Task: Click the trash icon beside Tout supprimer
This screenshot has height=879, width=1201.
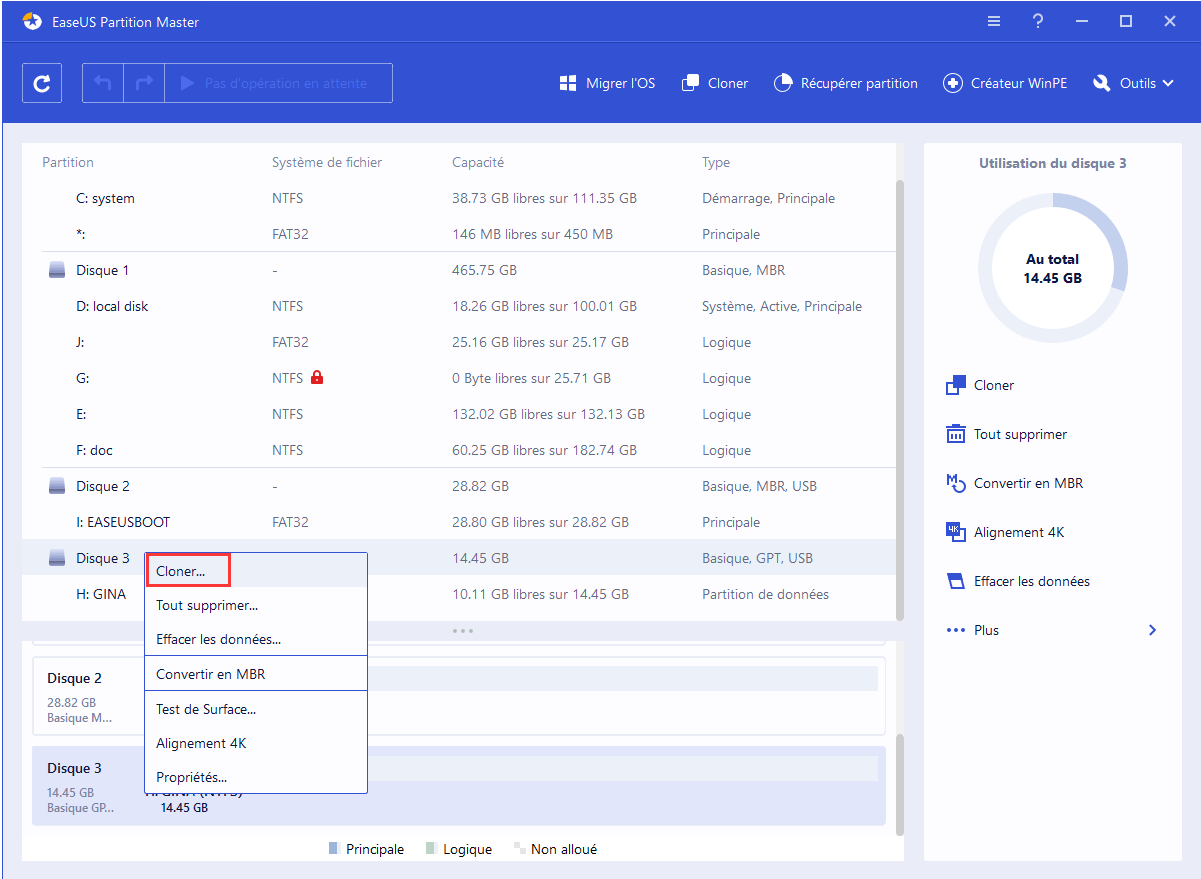Action: pyautogui.click(x=955, y=434)
